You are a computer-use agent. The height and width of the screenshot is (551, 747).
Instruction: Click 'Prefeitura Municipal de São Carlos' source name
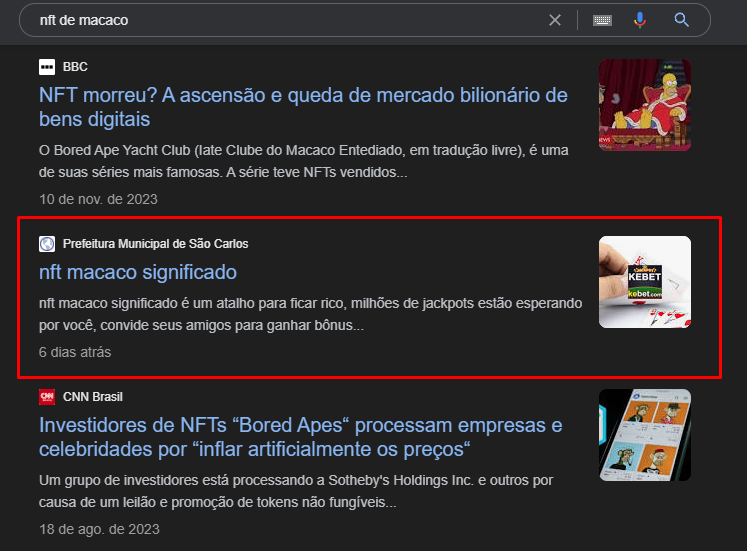pos(155,244)
